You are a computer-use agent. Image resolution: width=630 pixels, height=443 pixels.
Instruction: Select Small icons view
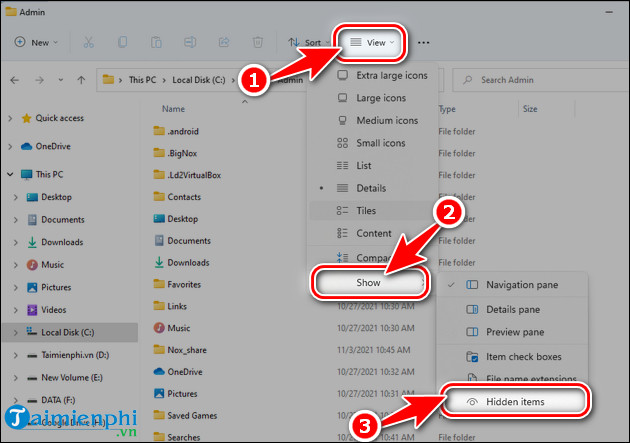pyautogui.click(x=371, y=143)
